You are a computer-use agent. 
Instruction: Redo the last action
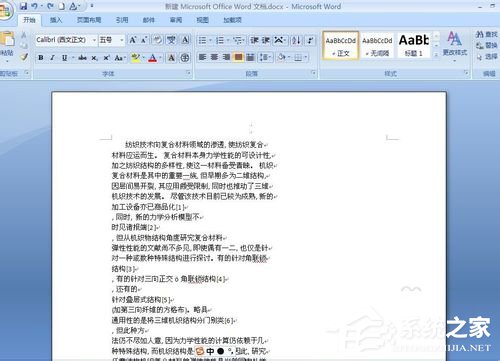click(50, 6)
